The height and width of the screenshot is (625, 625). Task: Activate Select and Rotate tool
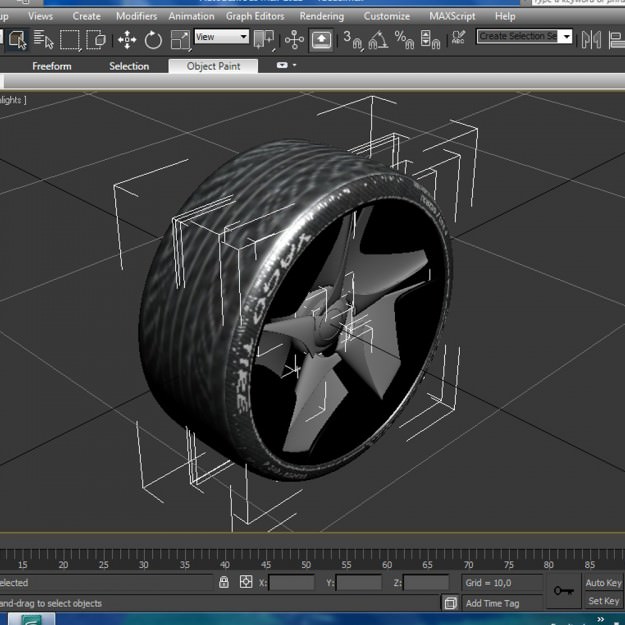(153, 40)
